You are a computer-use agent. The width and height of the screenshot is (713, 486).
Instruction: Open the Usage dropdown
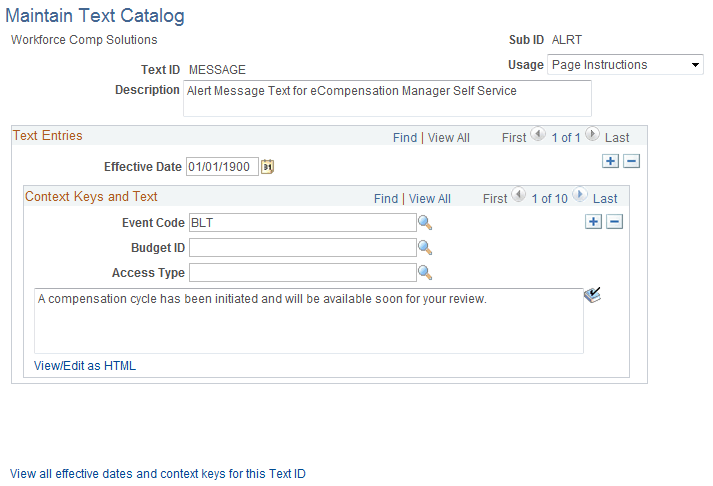[626, 65]
